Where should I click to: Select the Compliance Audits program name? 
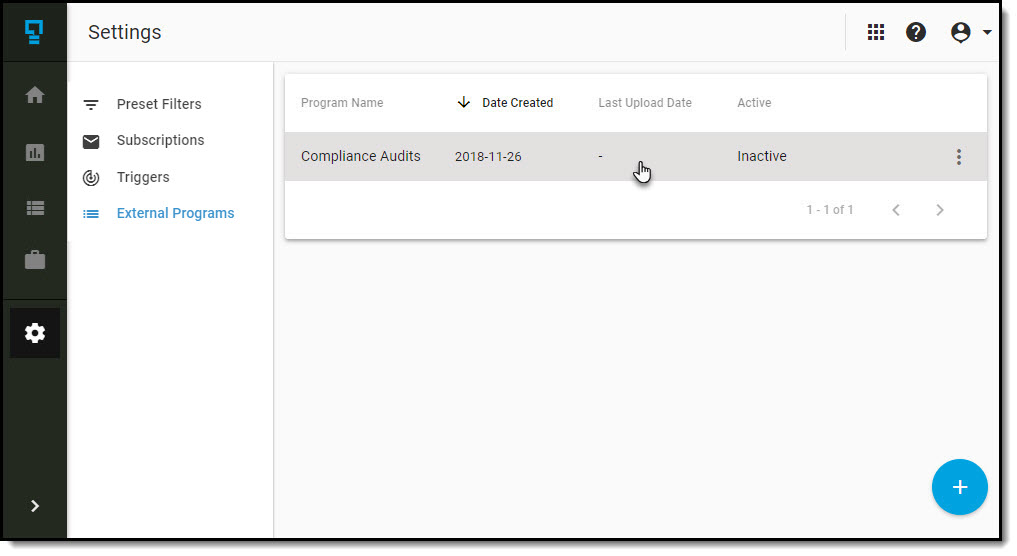(361, 156)
